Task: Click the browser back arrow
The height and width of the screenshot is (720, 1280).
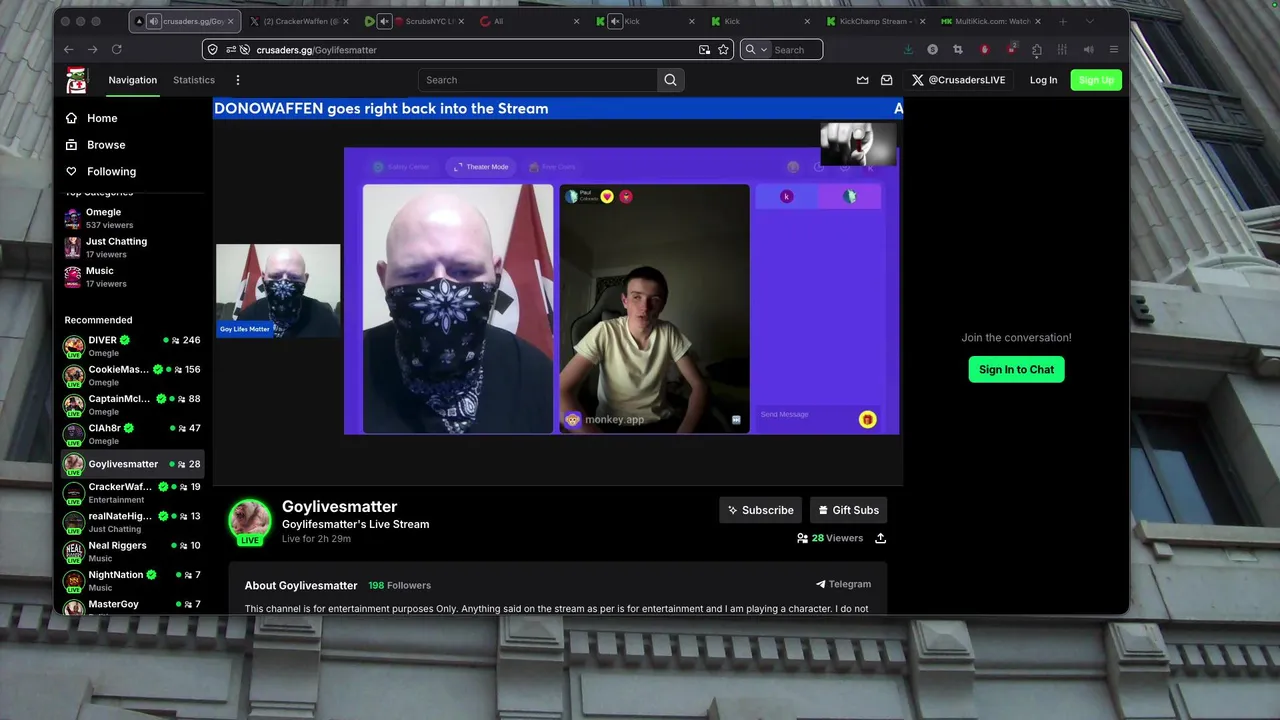Action: [x=68, y=49]
